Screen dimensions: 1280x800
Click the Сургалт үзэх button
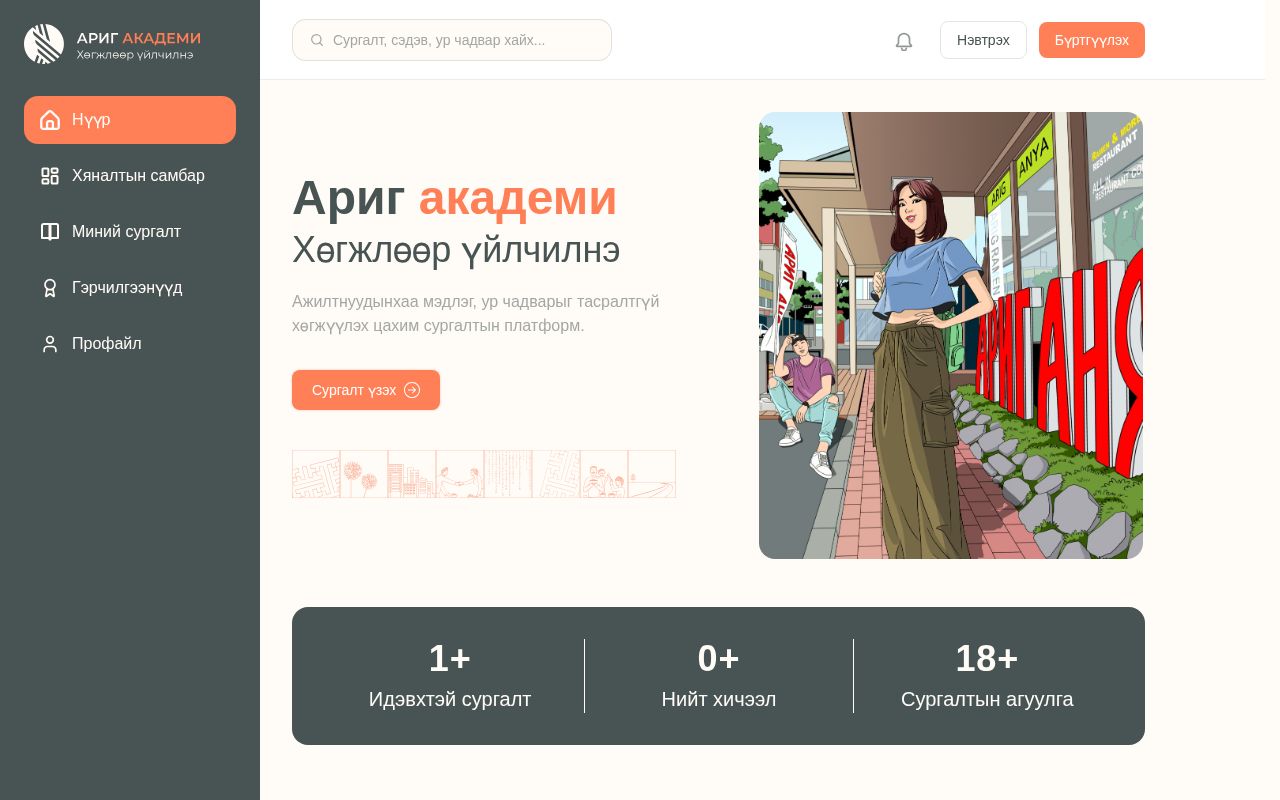(x=366, y=390)
